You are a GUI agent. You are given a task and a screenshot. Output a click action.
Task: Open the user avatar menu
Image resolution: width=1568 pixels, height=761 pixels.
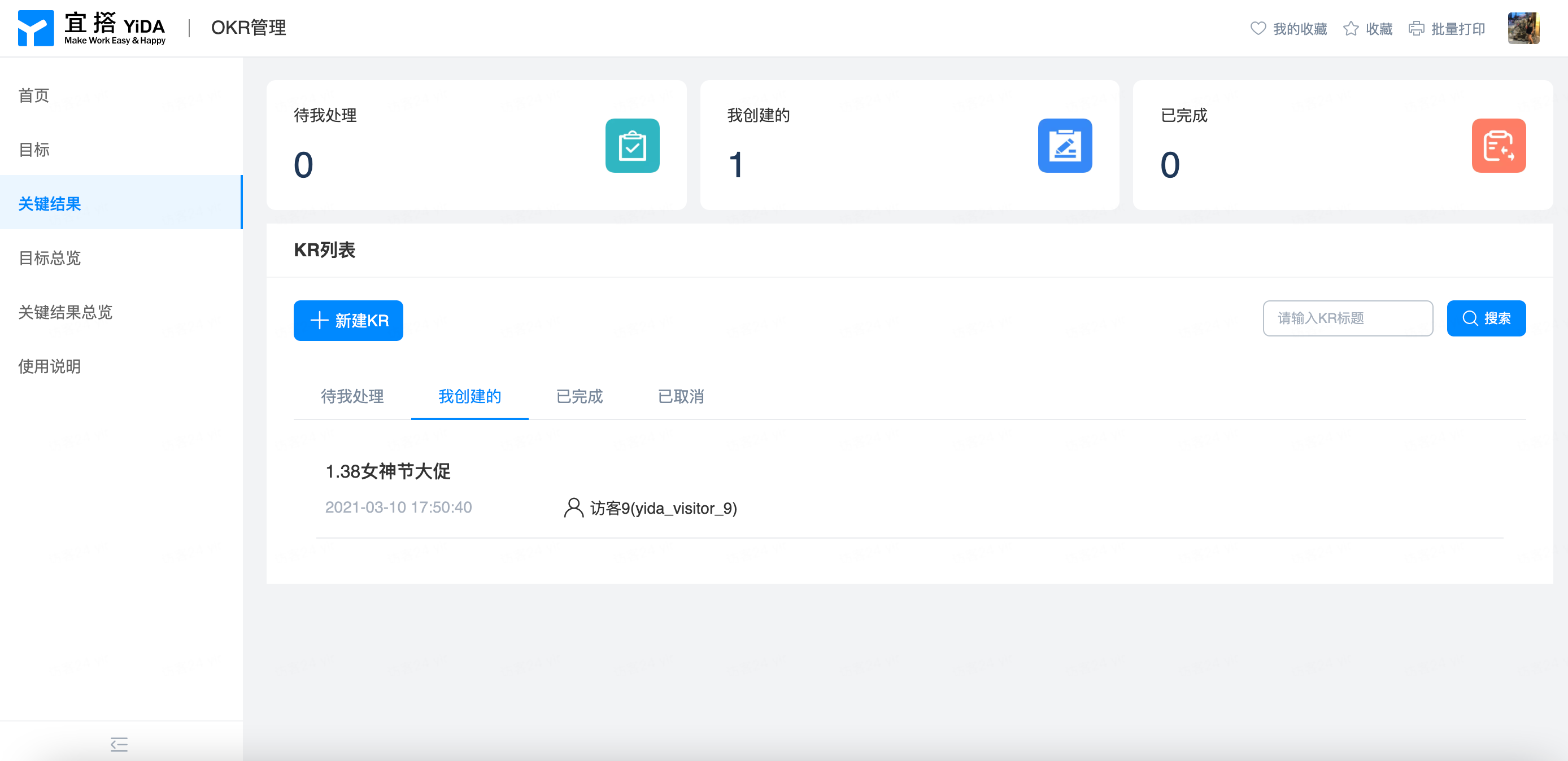point(1523,28)
